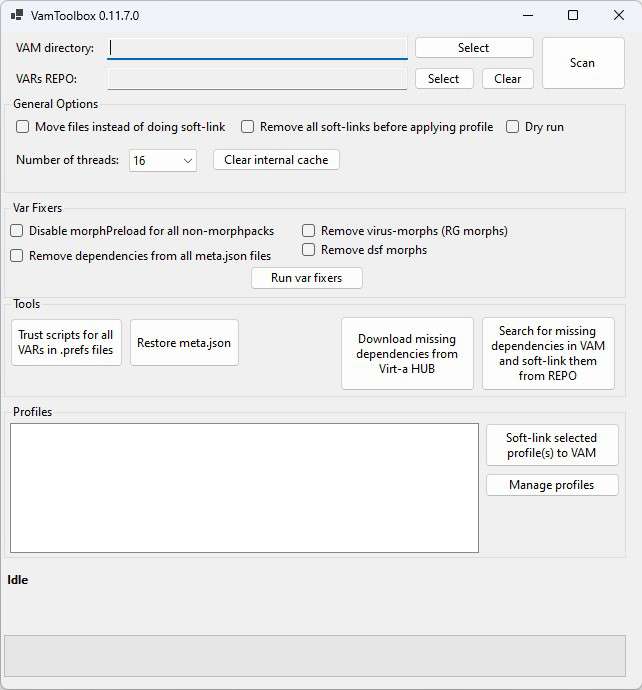
Task: Click Restore meta.json button
Action: tap(184, 343)
